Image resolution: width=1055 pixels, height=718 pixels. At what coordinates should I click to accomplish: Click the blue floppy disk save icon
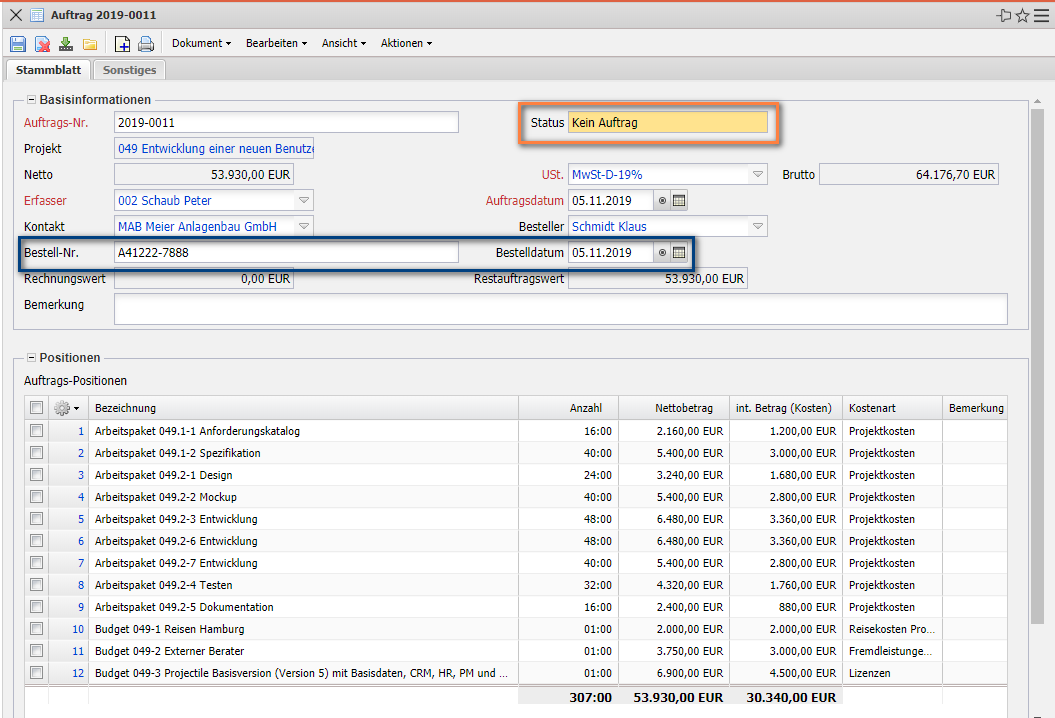[17, 44]
